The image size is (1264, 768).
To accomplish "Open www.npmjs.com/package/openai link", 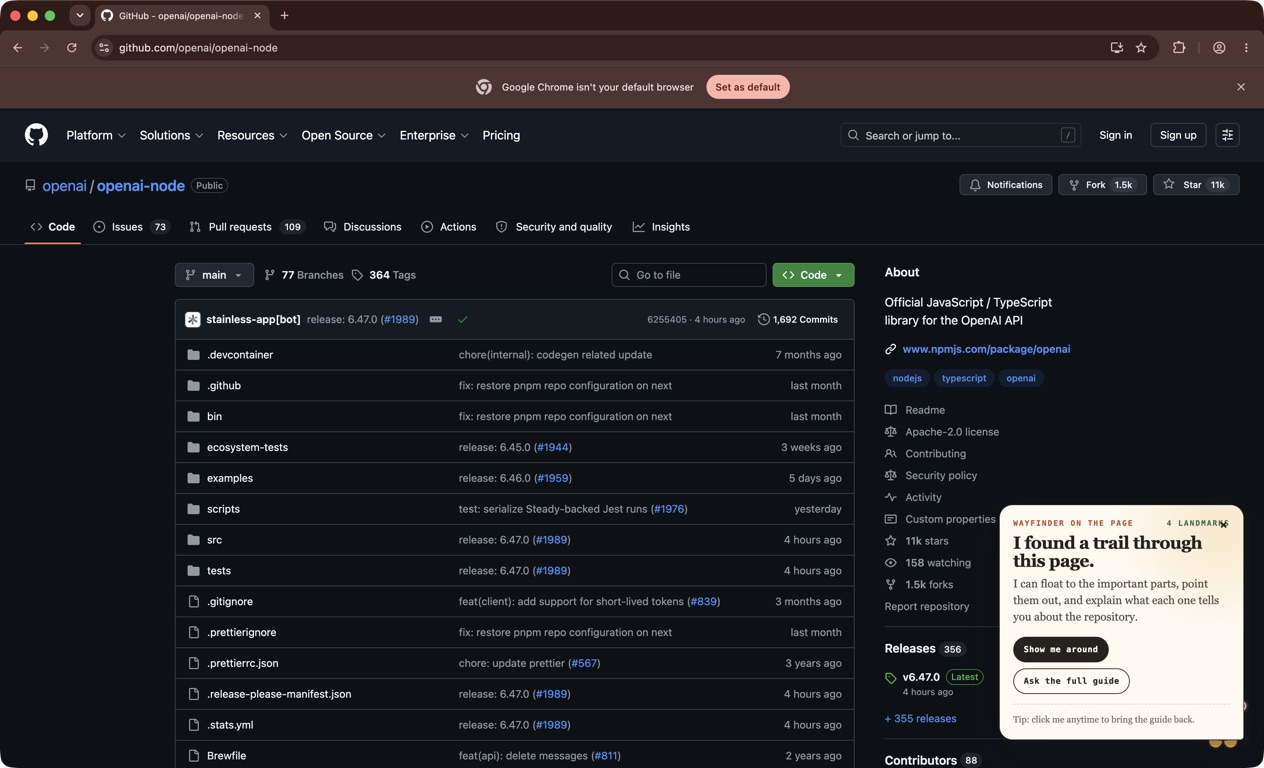I will coord(986,349).
